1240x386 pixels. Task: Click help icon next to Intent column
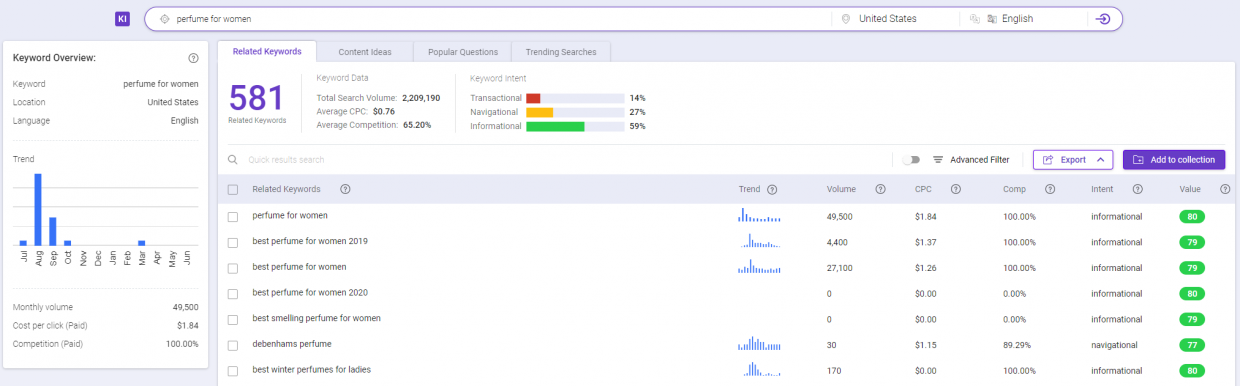click(1138, 189)
